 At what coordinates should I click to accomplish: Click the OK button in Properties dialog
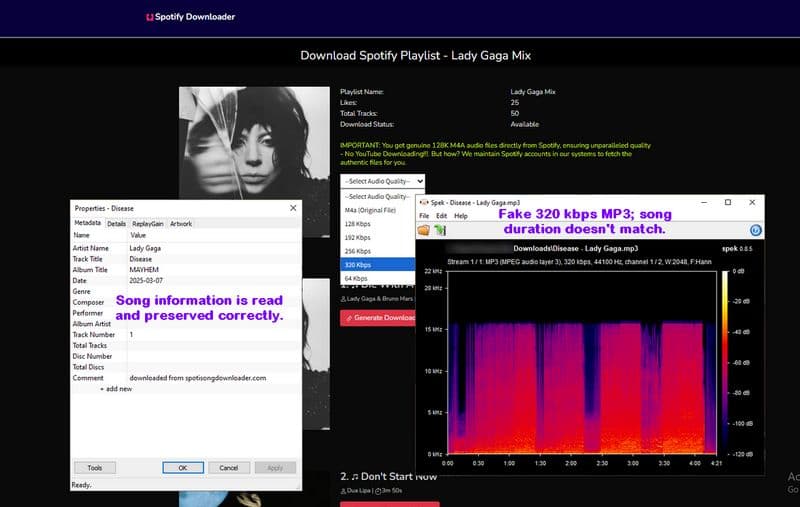pyautogui.click(x=183, y=468)
